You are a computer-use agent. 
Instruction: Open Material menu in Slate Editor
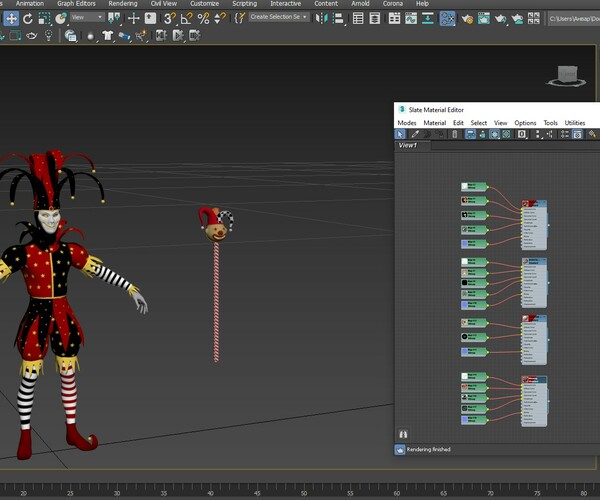pyautogui.click(x=434, y=122)
